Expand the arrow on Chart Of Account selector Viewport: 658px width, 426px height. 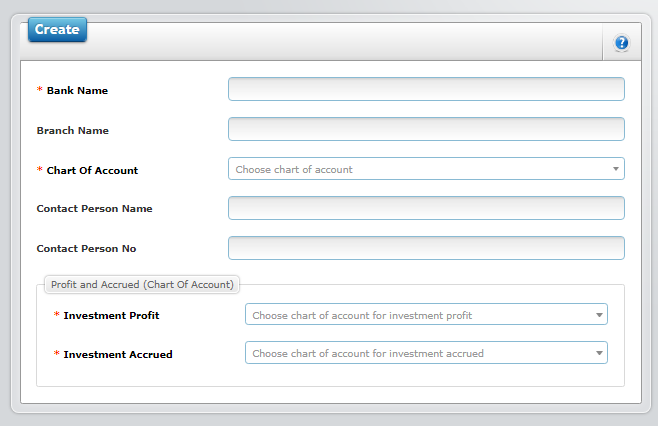(x=616, y=169)
